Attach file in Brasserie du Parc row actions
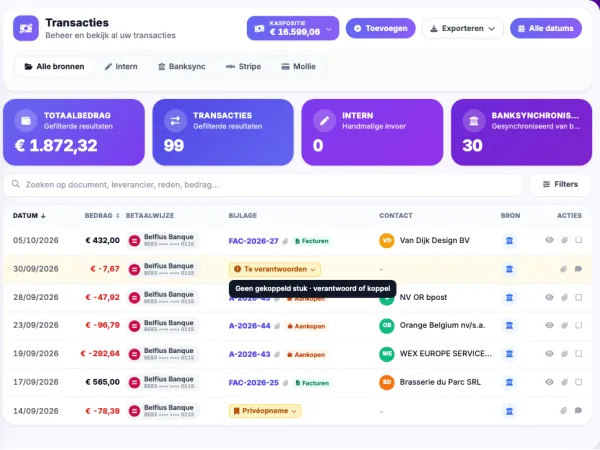The width and height of the screenshot is (600, 450). coord(564,382)
